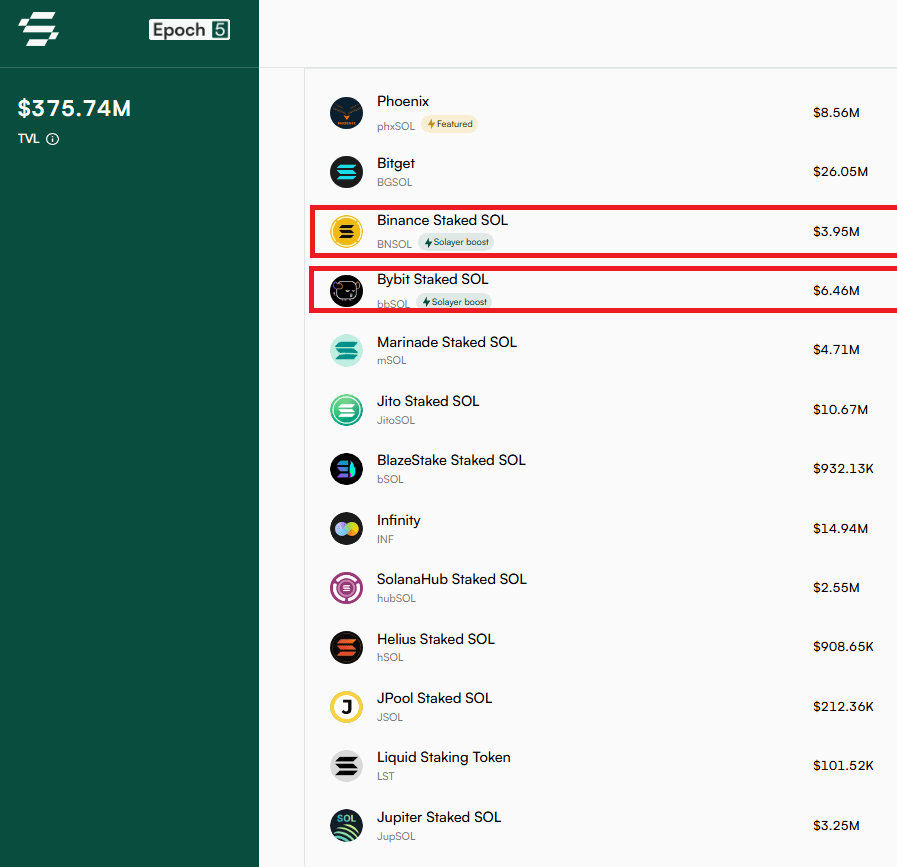Click the Featured badge on Phoenix
Viewport: 897px width, 867px height.
coord(449,124)
